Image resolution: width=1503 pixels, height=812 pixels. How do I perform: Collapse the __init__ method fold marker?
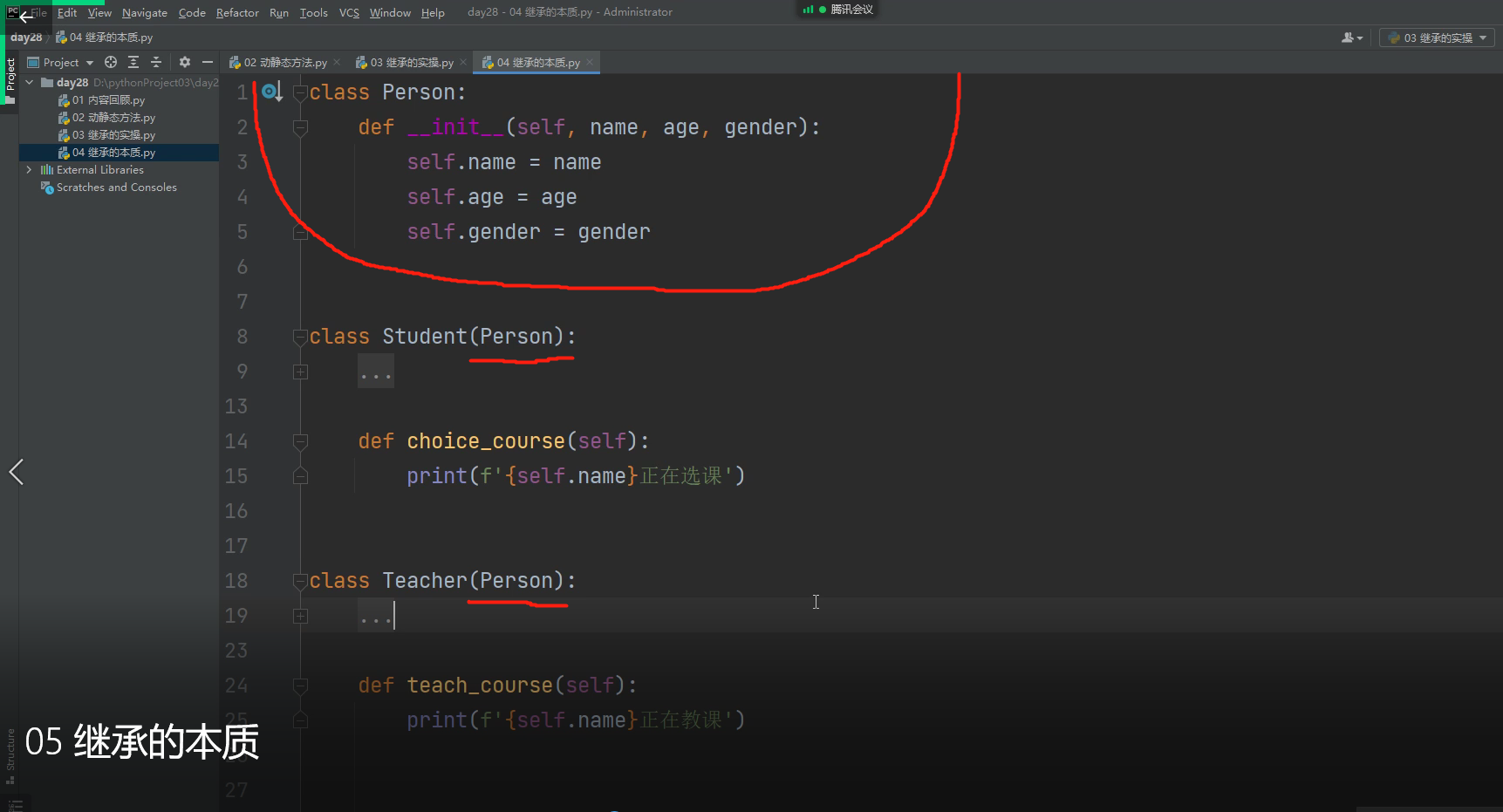(300, 127)
